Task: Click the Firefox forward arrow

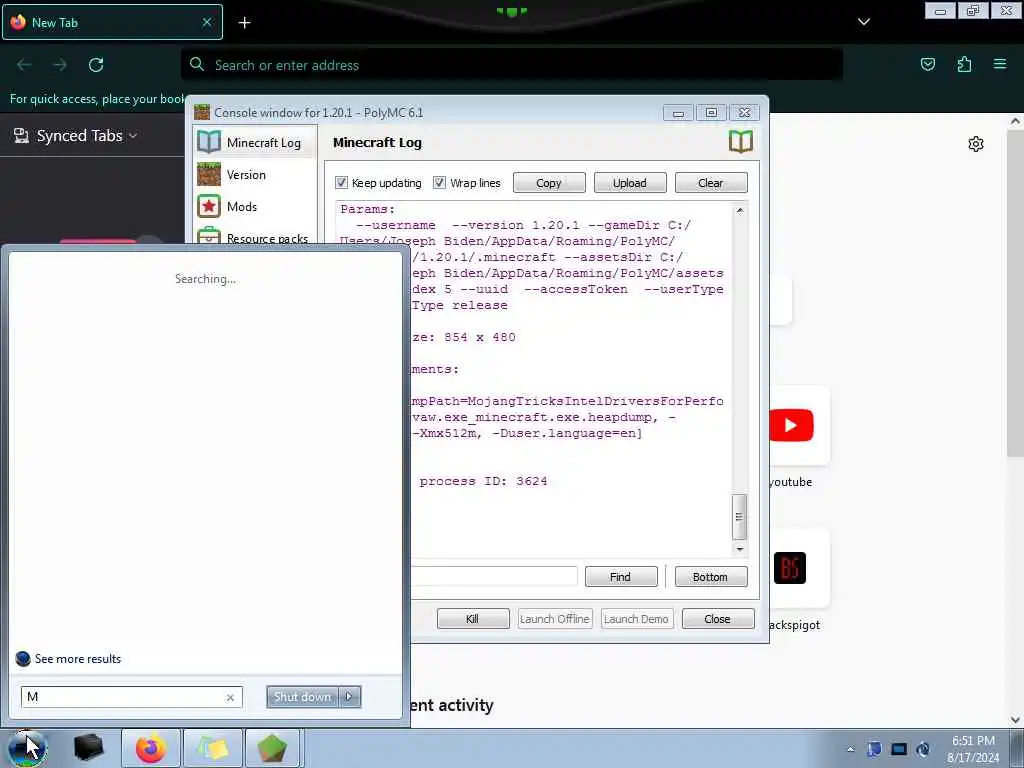Action: [60, 65]
